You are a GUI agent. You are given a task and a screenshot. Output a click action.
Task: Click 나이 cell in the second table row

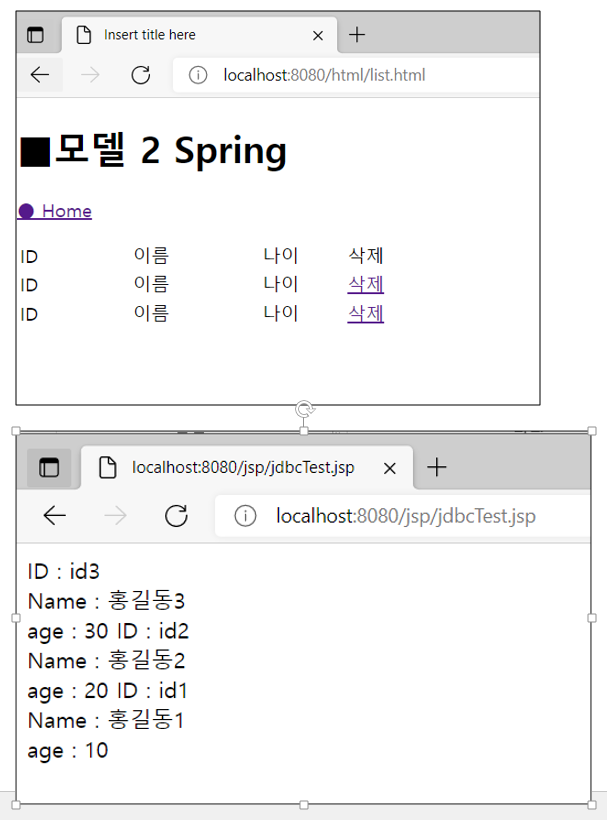tap(281, 284)
